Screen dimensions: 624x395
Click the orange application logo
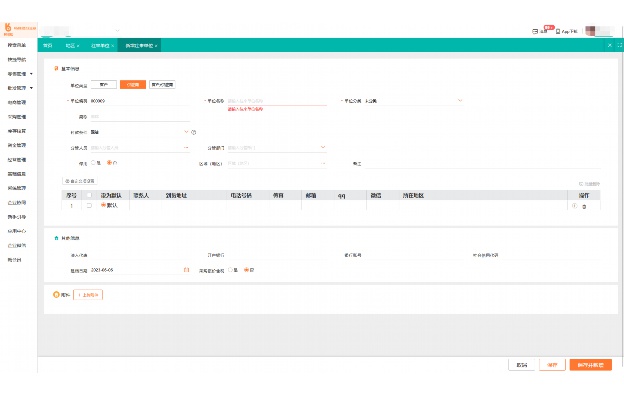click(8, 27)
